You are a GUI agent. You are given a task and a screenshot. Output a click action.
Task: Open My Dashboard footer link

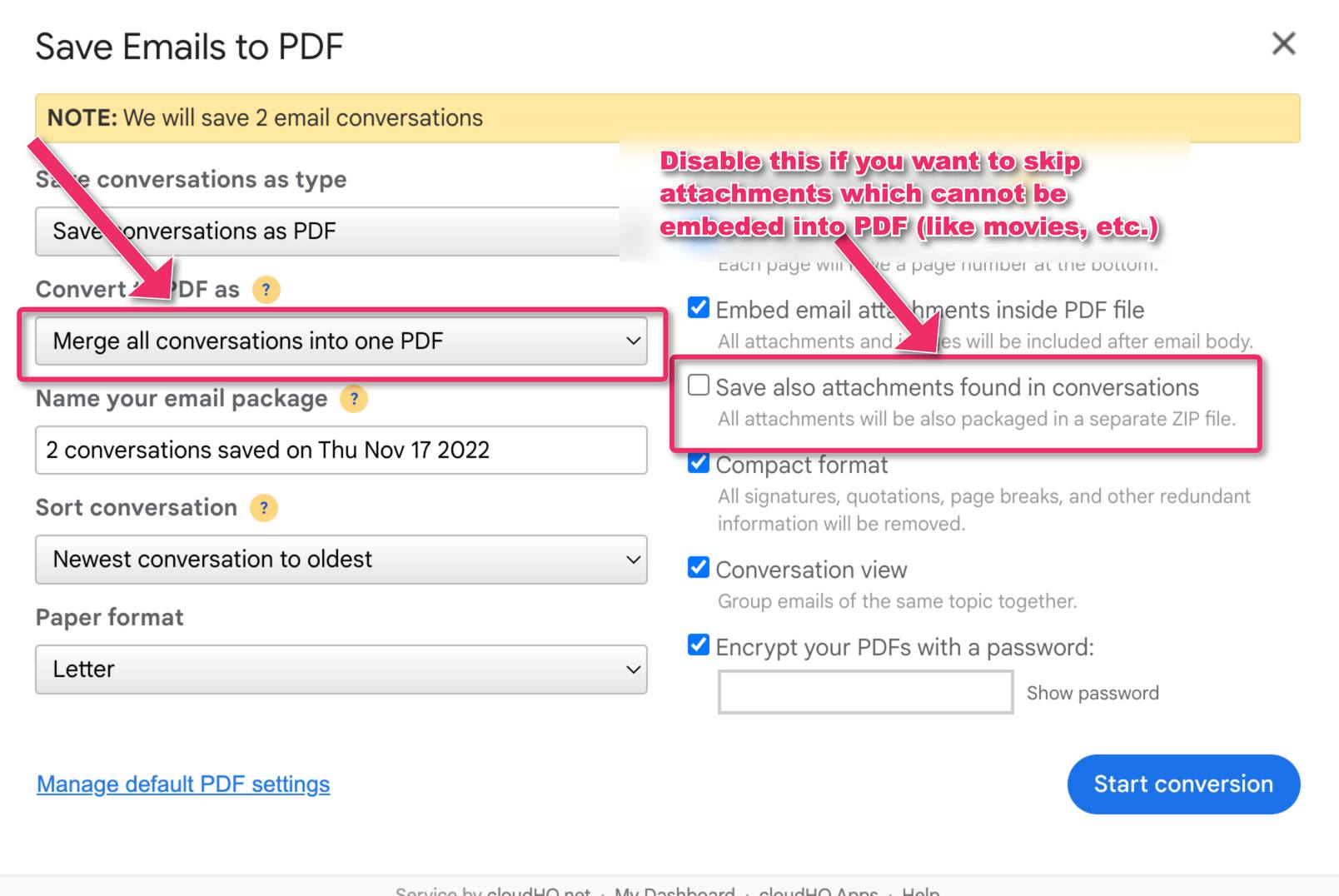coord(674,891)
